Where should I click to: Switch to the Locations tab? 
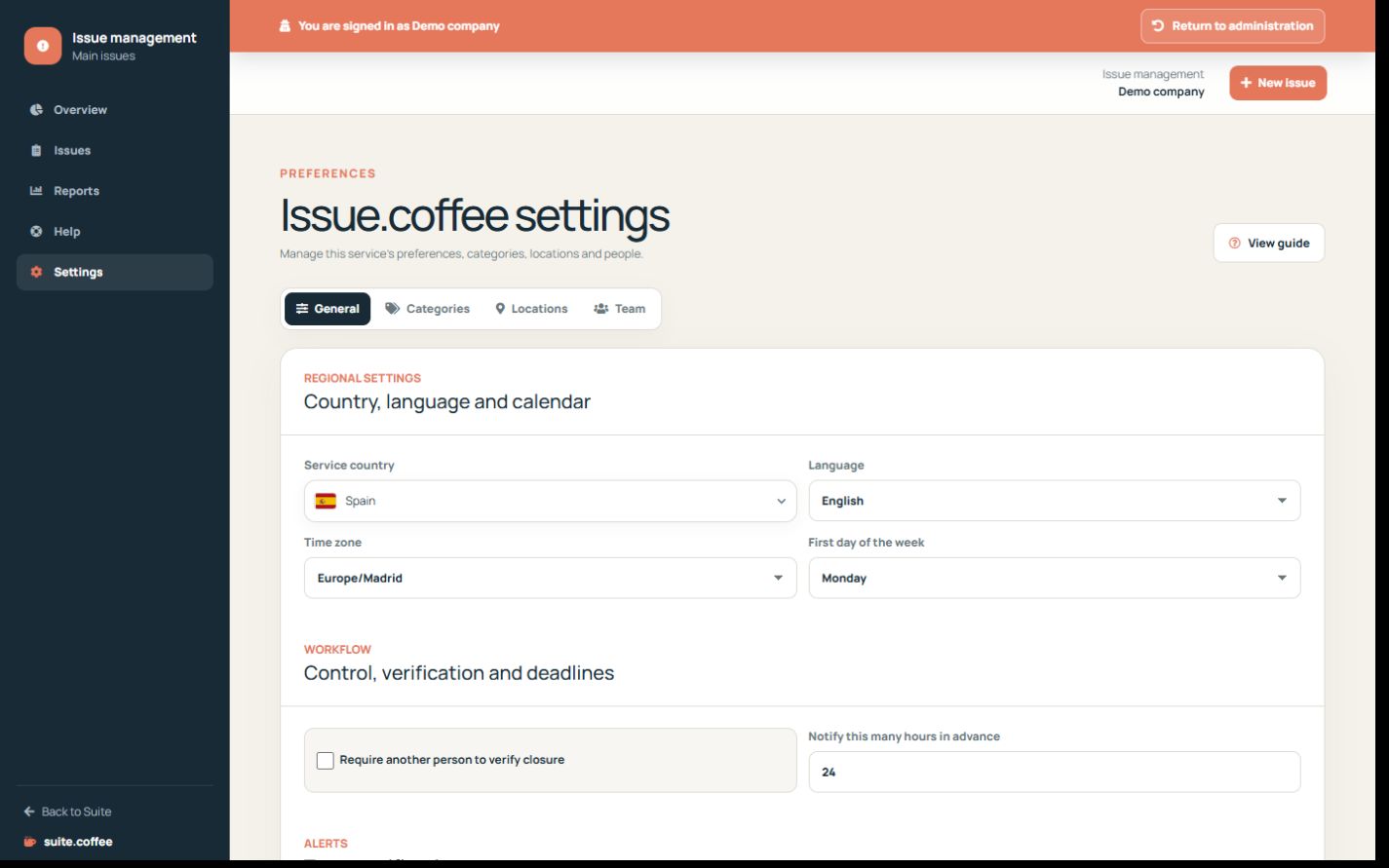[531, 309]
